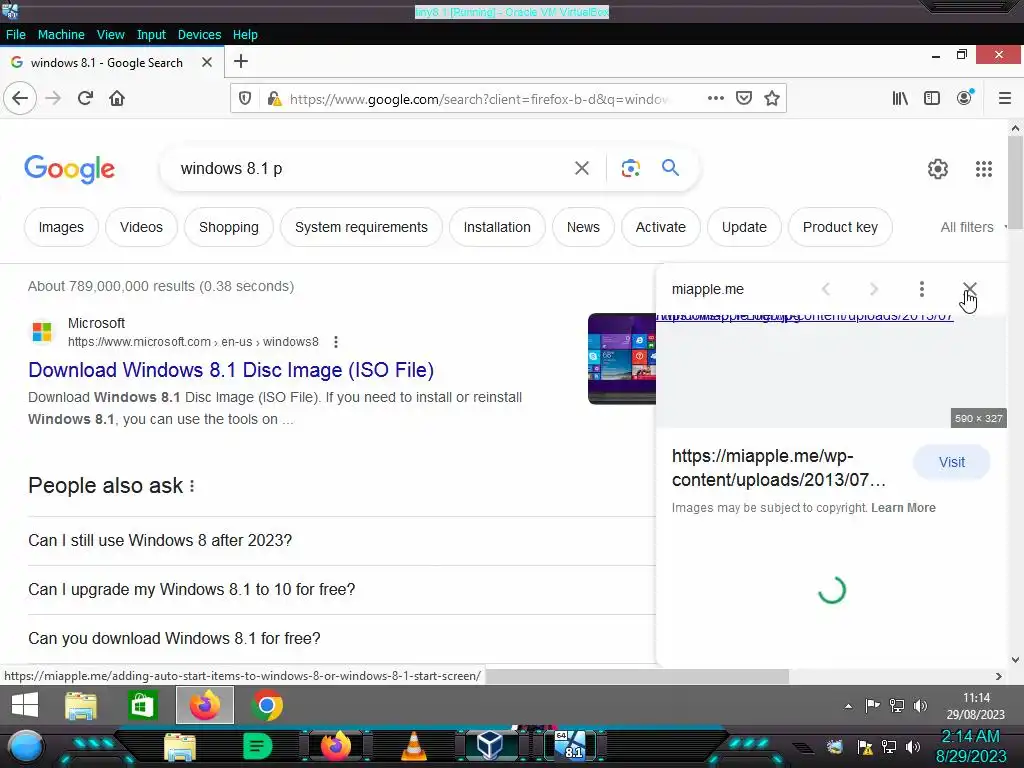1024x768 pixels.
Task: Open the https://miapple.me/wp-content link title
Action: [778, 468]
